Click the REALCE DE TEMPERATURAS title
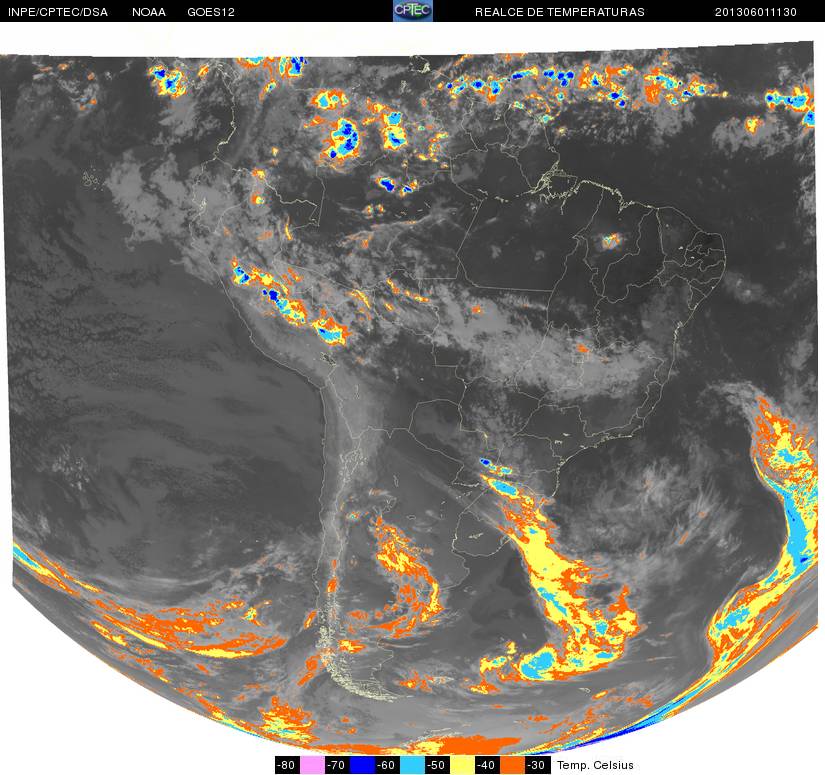Viewport: 825px width, 775px height. coord(560,12)
